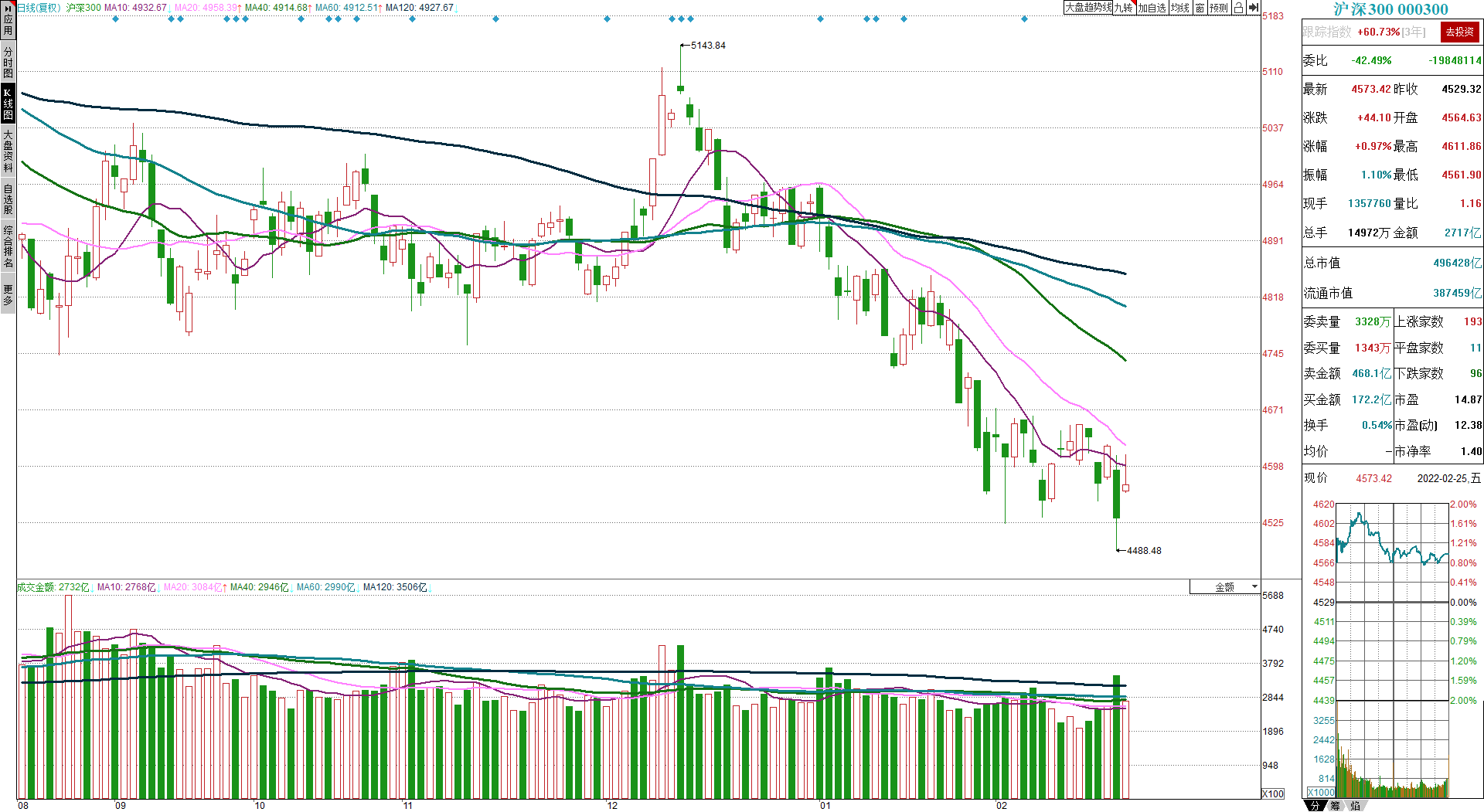Screen dimensions: 1484x812
Task: Click the 应用 sidebar expand icon
Action: [x=8, y=19]
